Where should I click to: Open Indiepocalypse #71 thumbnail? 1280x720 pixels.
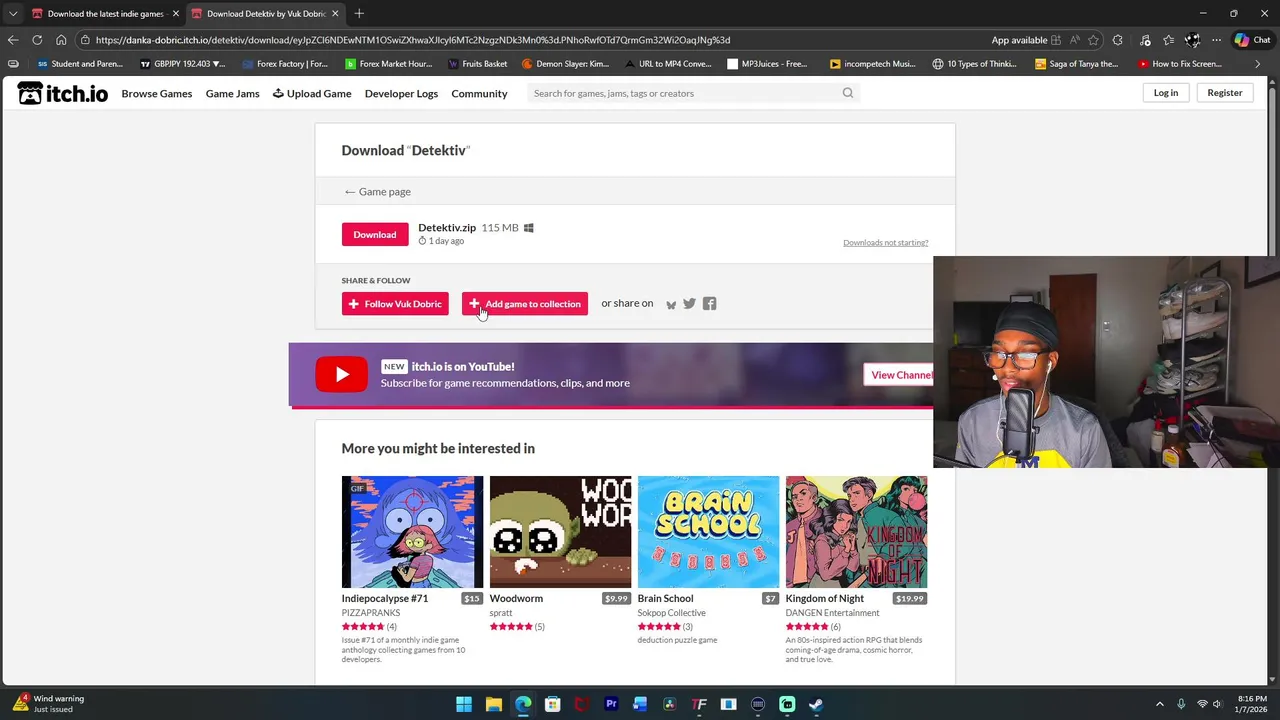pyautogui.click(x=412, y=532)
